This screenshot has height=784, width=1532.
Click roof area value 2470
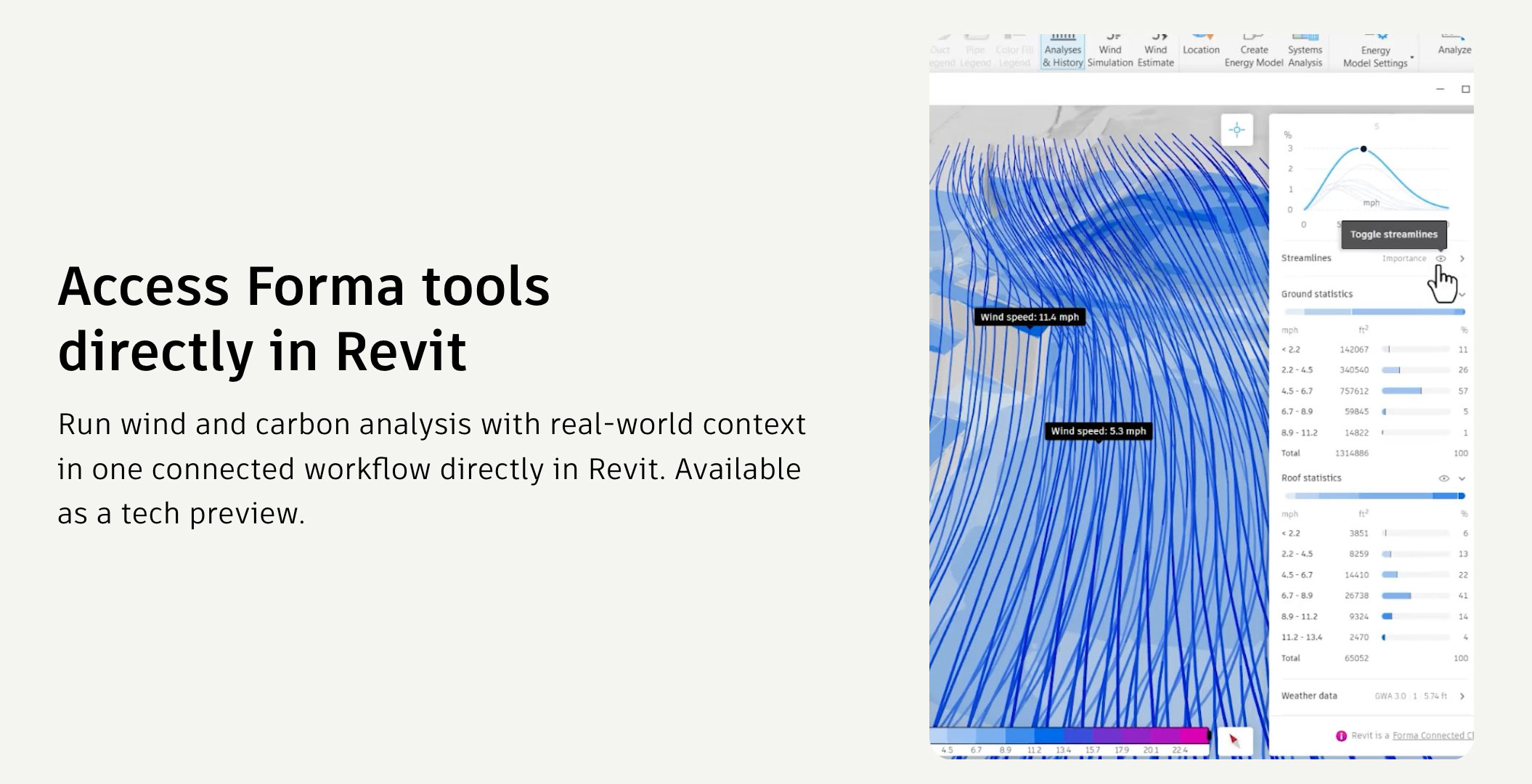[x=1358, y=637]
